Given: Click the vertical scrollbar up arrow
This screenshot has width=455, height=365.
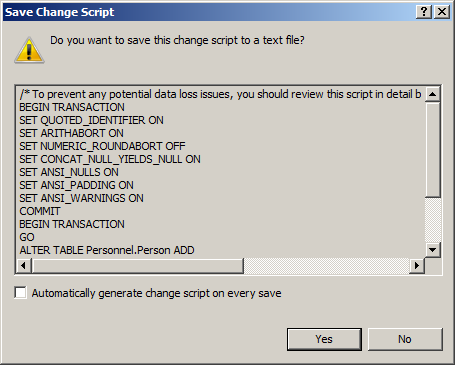Looking at the screenshot, I should tap(433, 94).
